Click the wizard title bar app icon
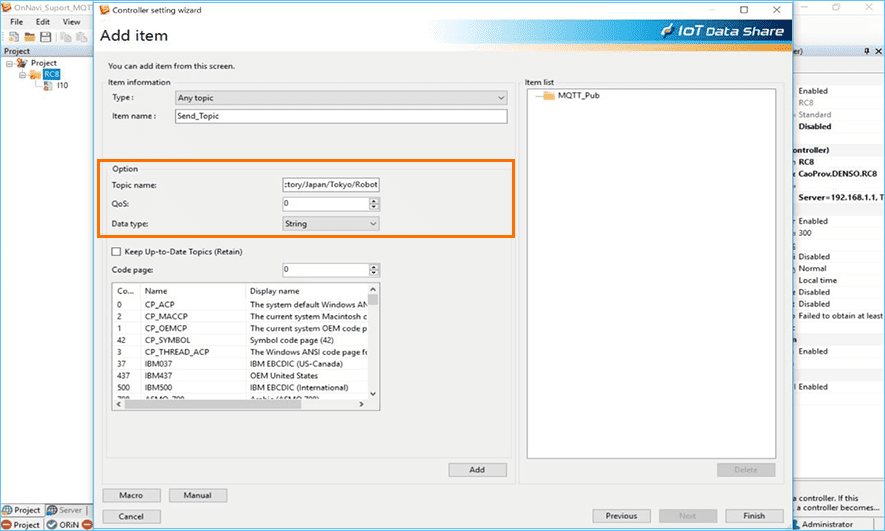The height and width of the screenshot is (531, 885). pyautogui.click(x=104, y=10)
